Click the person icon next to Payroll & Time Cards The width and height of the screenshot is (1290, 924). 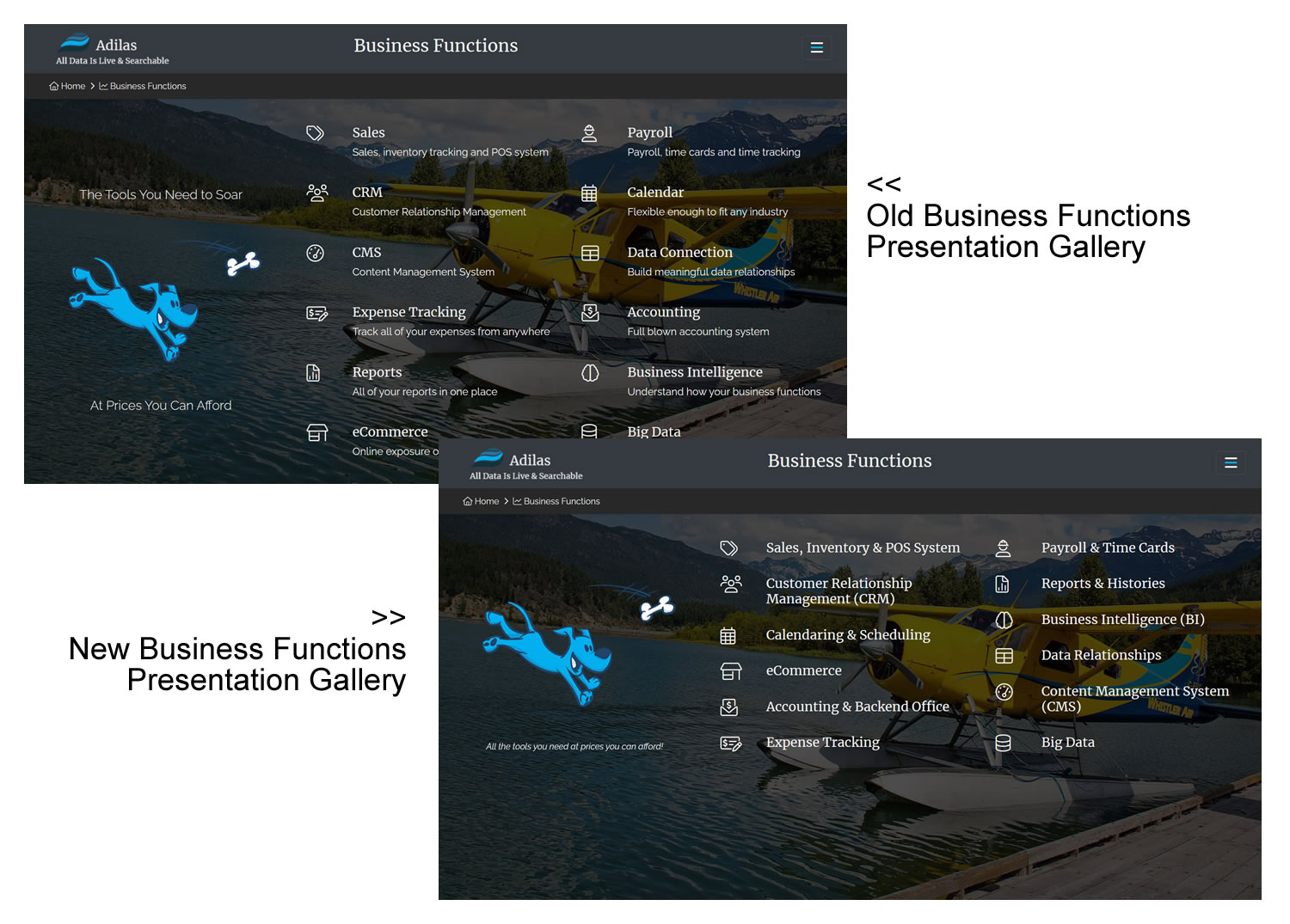coord(1003,548)
